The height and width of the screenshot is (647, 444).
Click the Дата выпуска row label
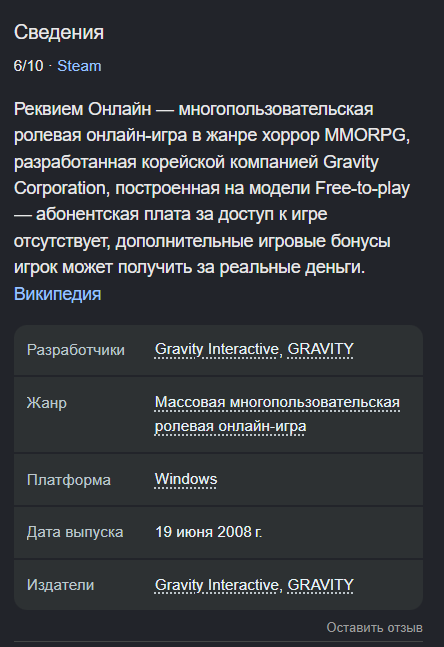[x=75, y=532]
